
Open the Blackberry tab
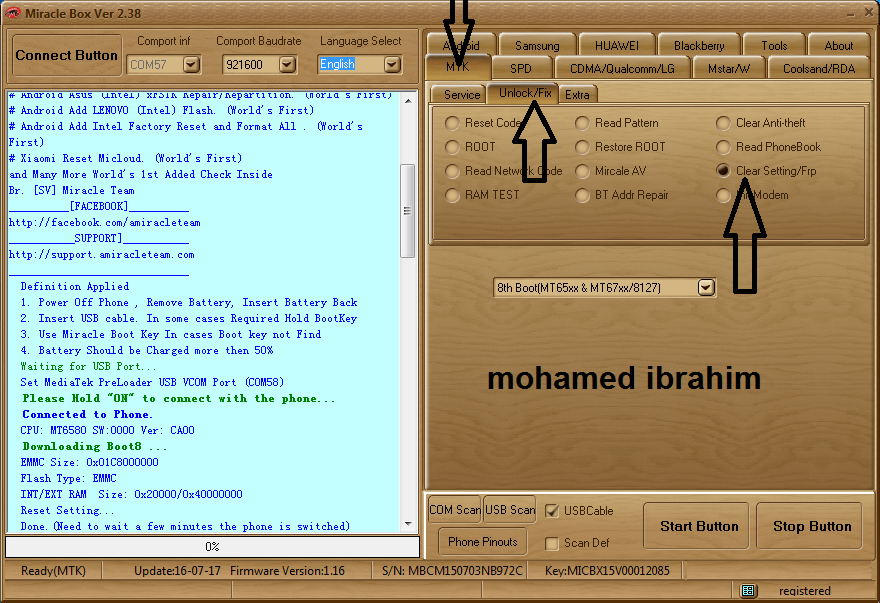pyautogui.click(x=699, y=45)
